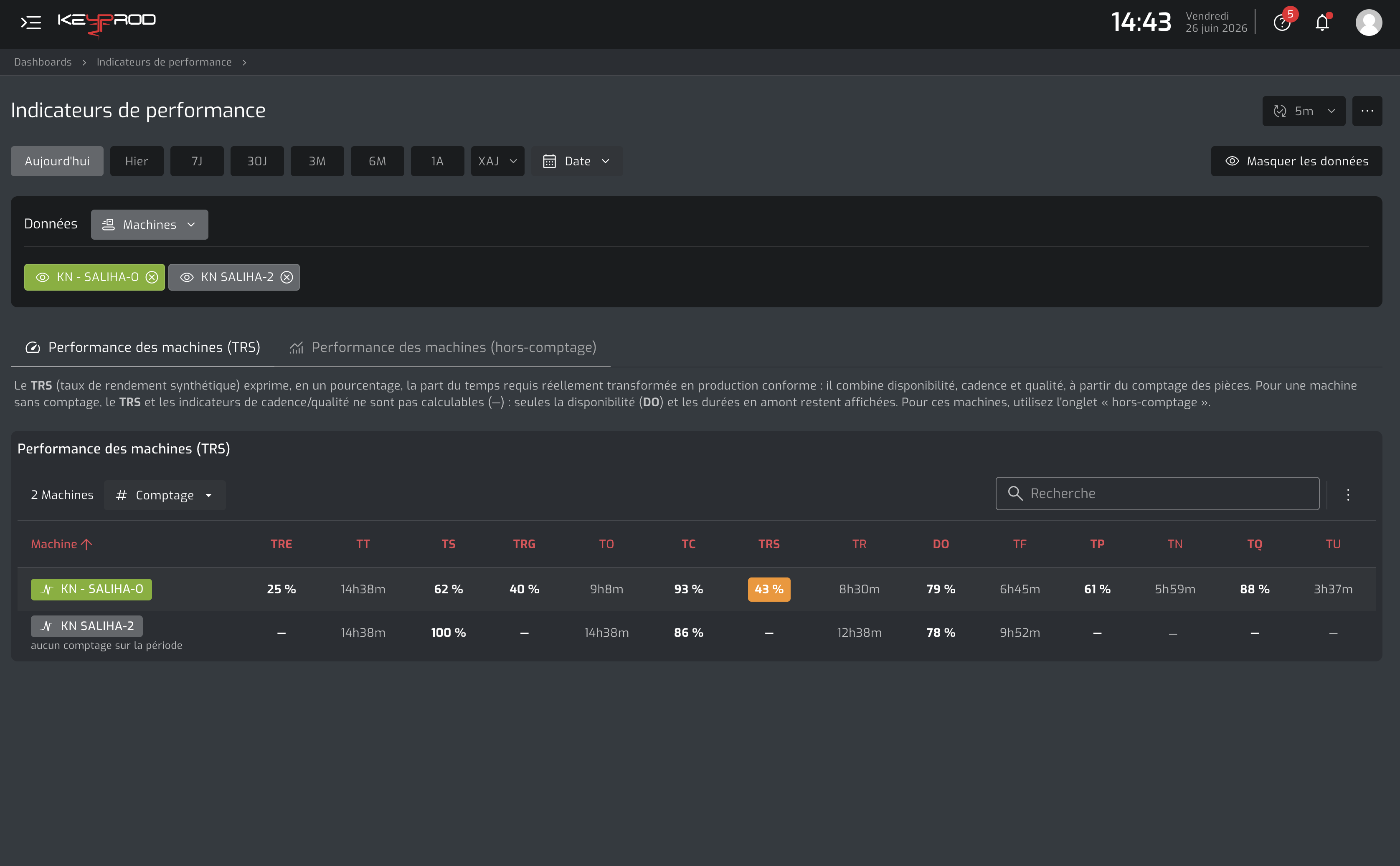Select the 7J period button
This screenshot has width=1400, height=866.
[x=196, y=162]
